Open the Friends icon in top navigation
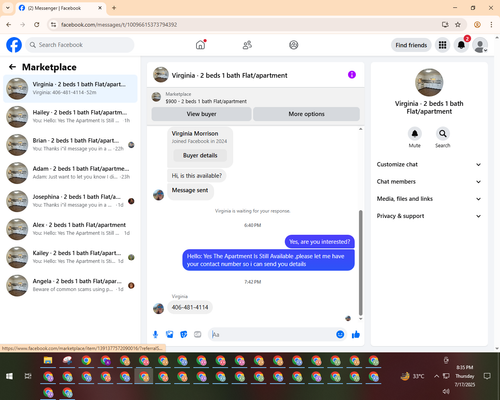Image resolution: width=500 pixels, height=400 pixels. (x=247, y=45)
